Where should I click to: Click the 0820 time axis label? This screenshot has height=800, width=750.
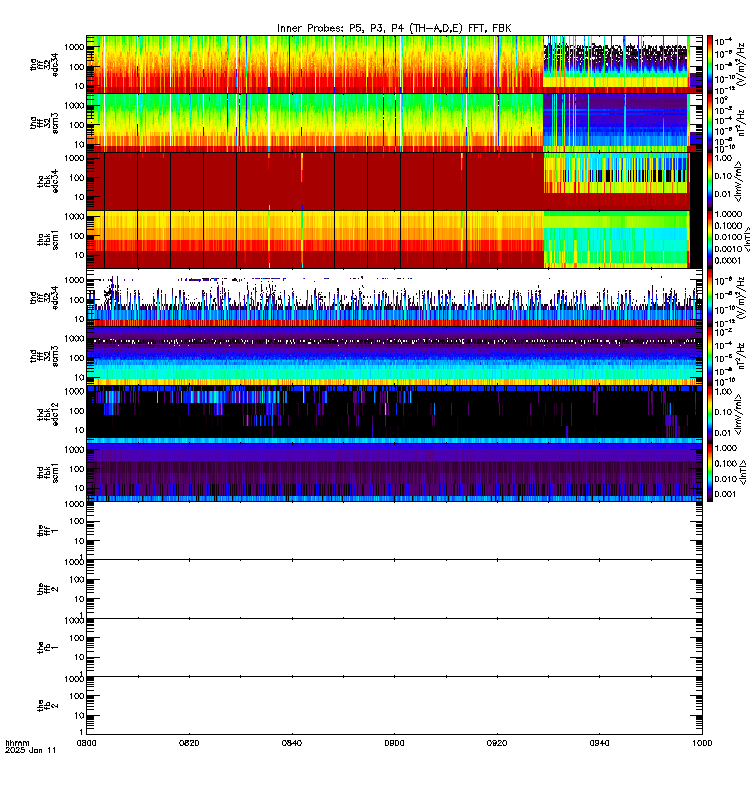[189, 743]
